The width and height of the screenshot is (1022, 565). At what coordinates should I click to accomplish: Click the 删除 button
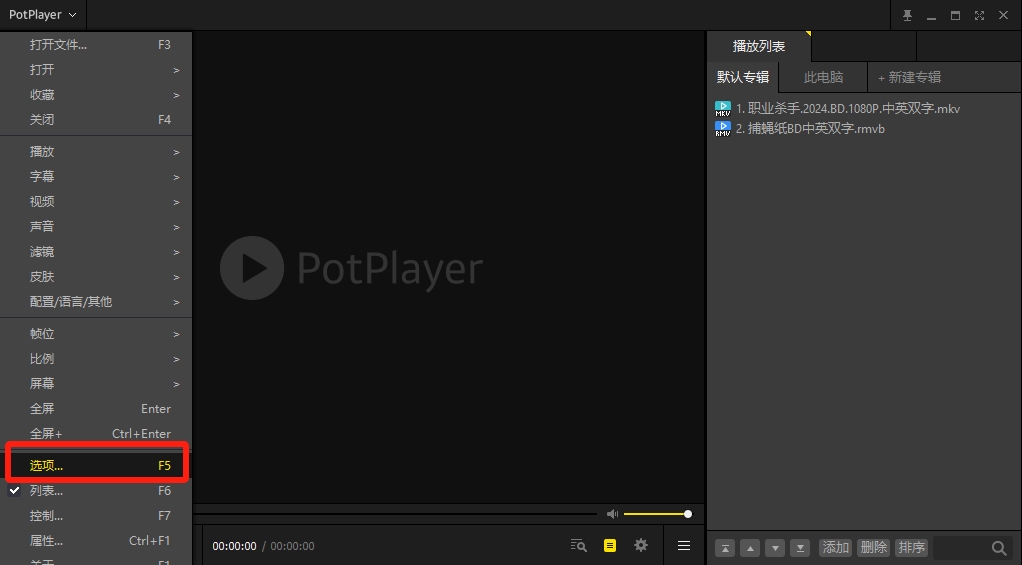[873, 547]
